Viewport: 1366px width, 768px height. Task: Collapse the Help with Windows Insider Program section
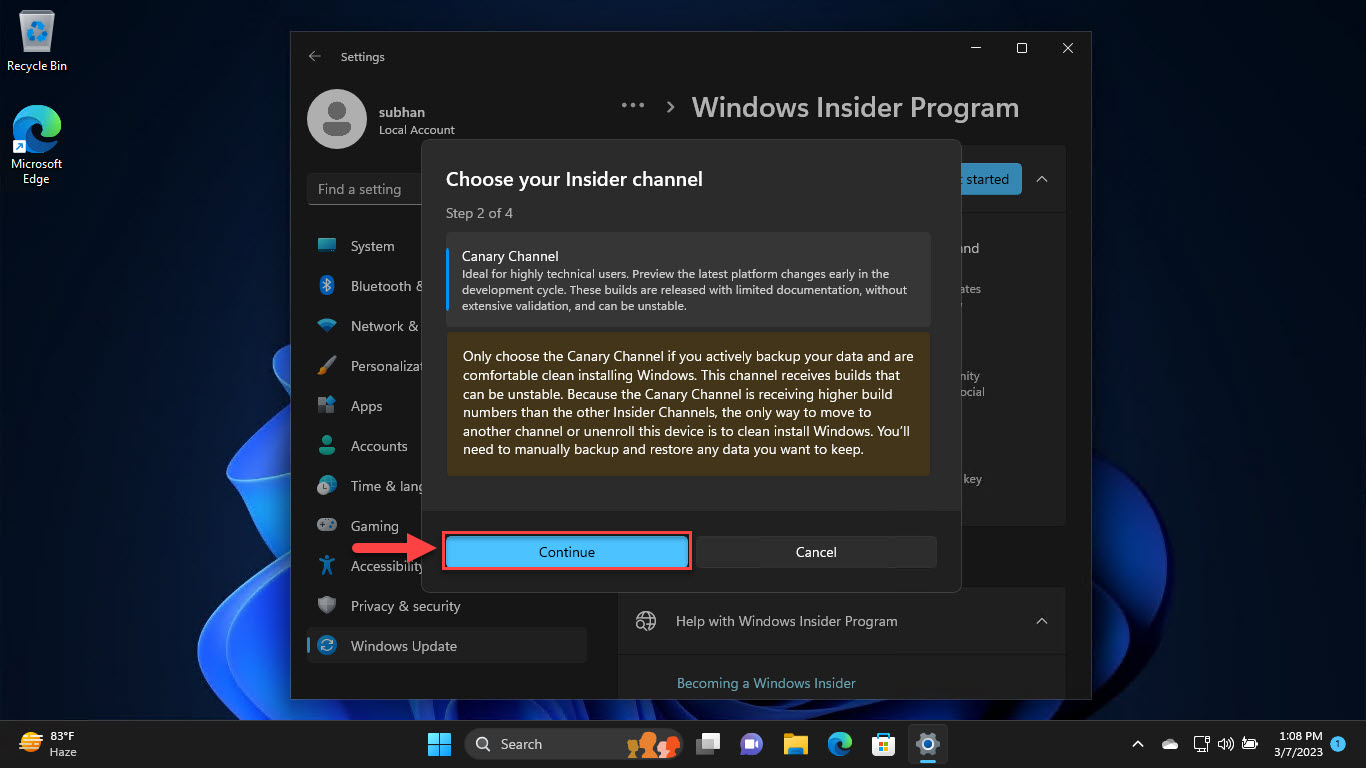pyautogui.click(x=1042, y=620)
